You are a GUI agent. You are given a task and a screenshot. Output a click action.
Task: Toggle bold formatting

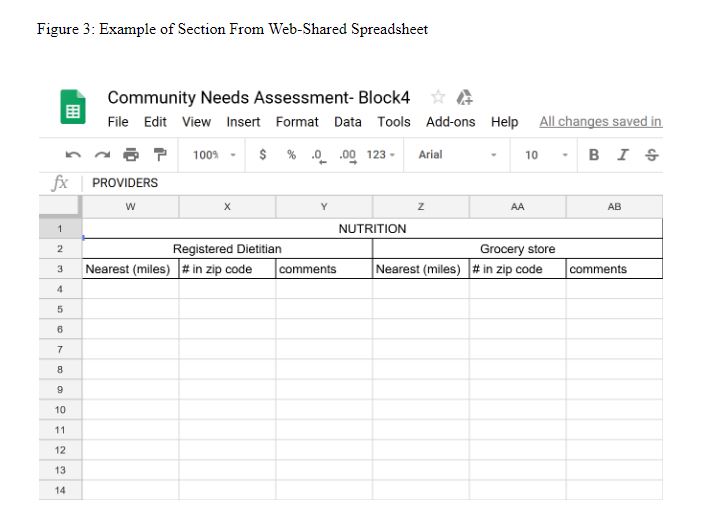coord(594,155)
